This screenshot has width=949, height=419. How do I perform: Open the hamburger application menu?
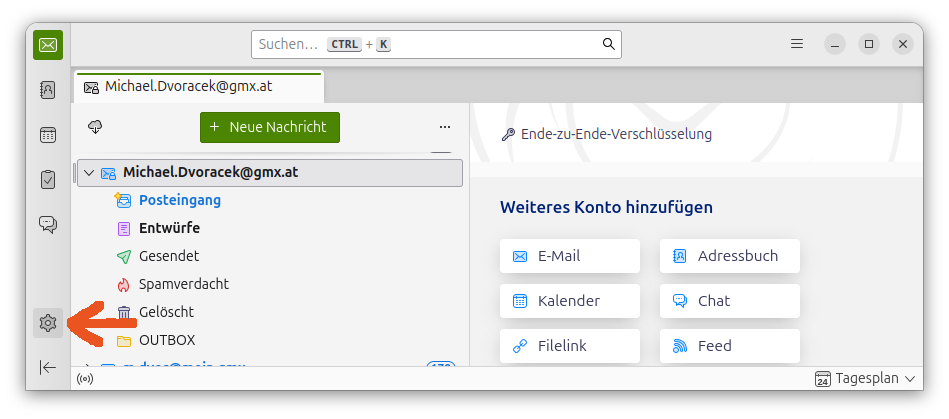click(x=797, y=44)
